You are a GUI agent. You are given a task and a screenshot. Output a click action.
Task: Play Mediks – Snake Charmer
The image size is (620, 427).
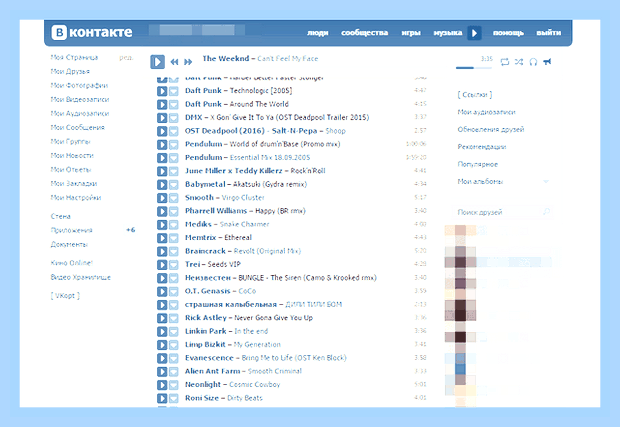[162, 225]
